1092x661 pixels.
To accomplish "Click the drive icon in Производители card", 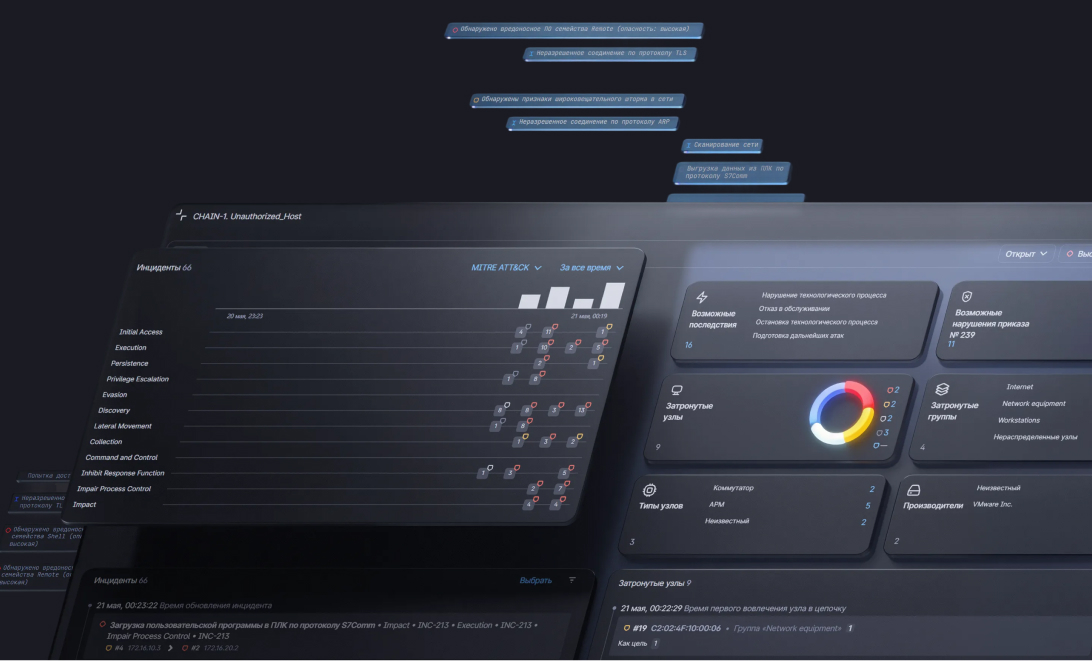I will pyautogui.click(x=914, y=490).
